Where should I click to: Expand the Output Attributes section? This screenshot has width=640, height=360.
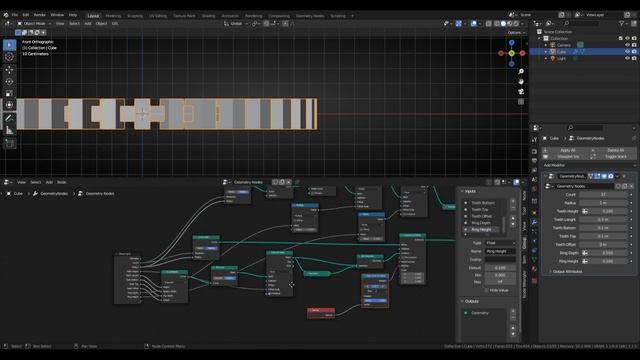(567, 271)
